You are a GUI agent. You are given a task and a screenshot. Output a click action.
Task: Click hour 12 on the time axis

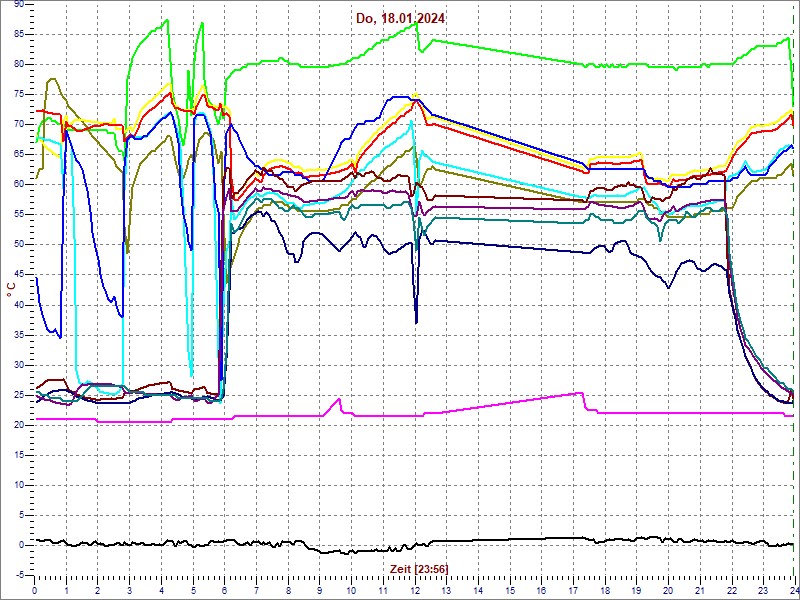tap(416, 590)
